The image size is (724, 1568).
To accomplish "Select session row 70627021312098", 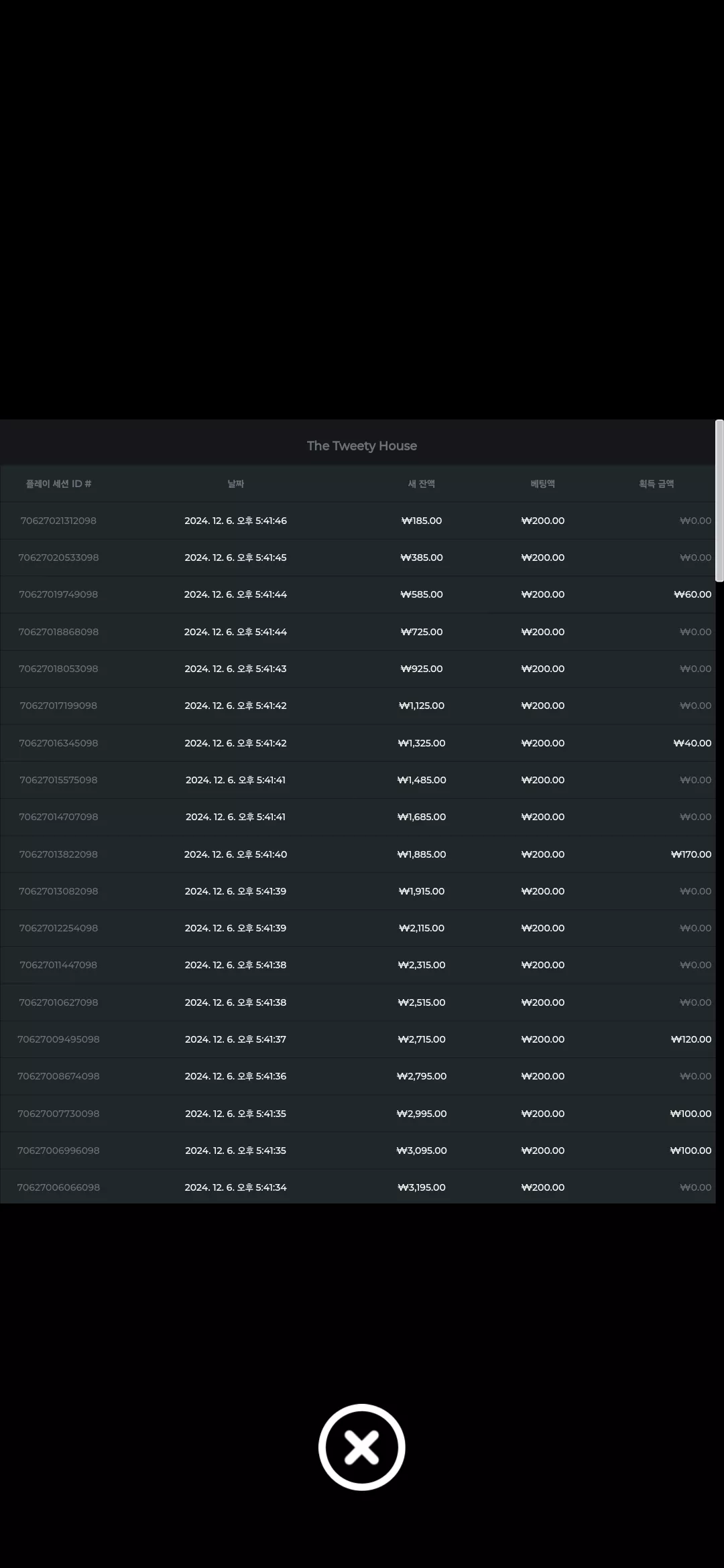I will [x=358, y=521].
